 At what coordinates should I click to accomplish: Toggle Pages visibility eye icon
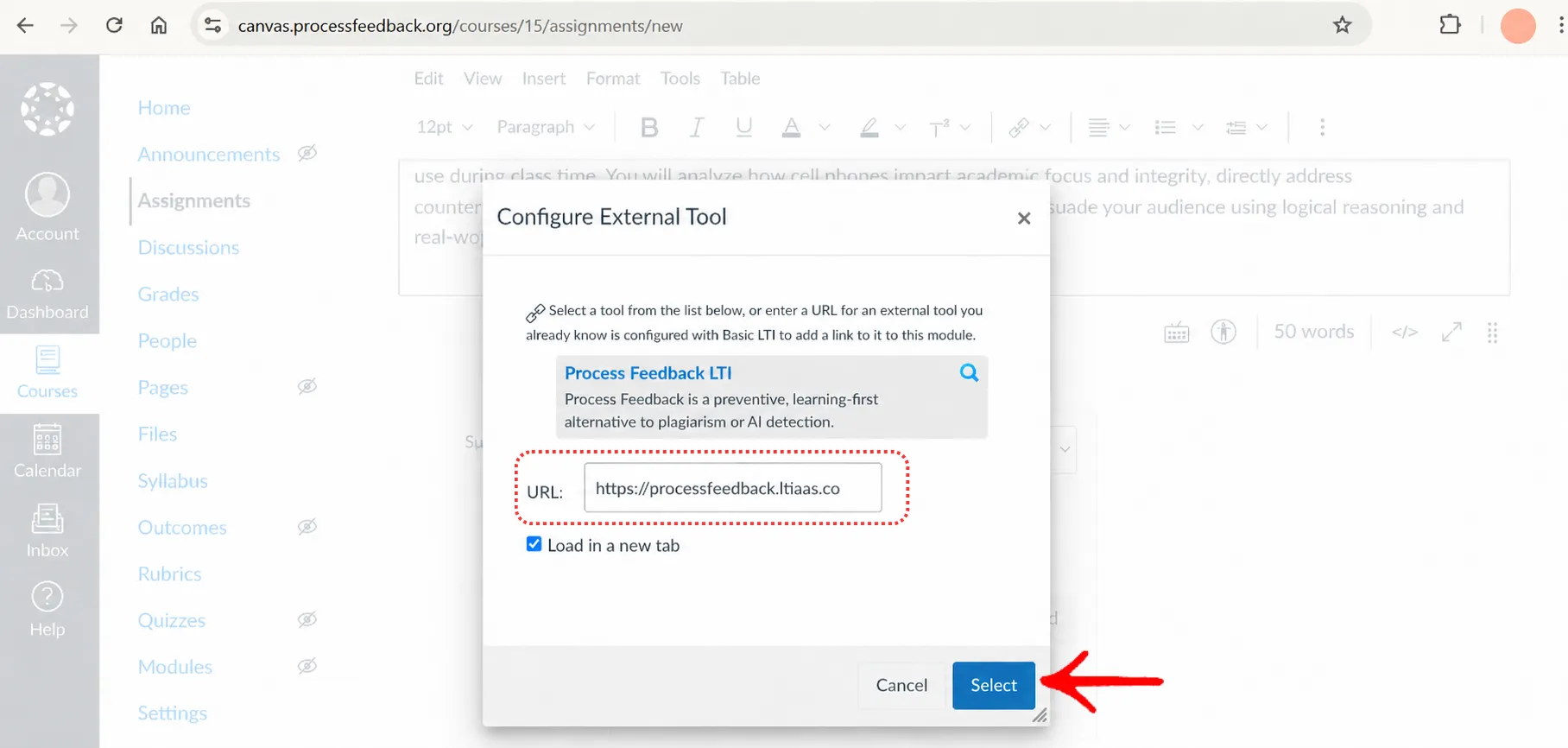point(307,386)
